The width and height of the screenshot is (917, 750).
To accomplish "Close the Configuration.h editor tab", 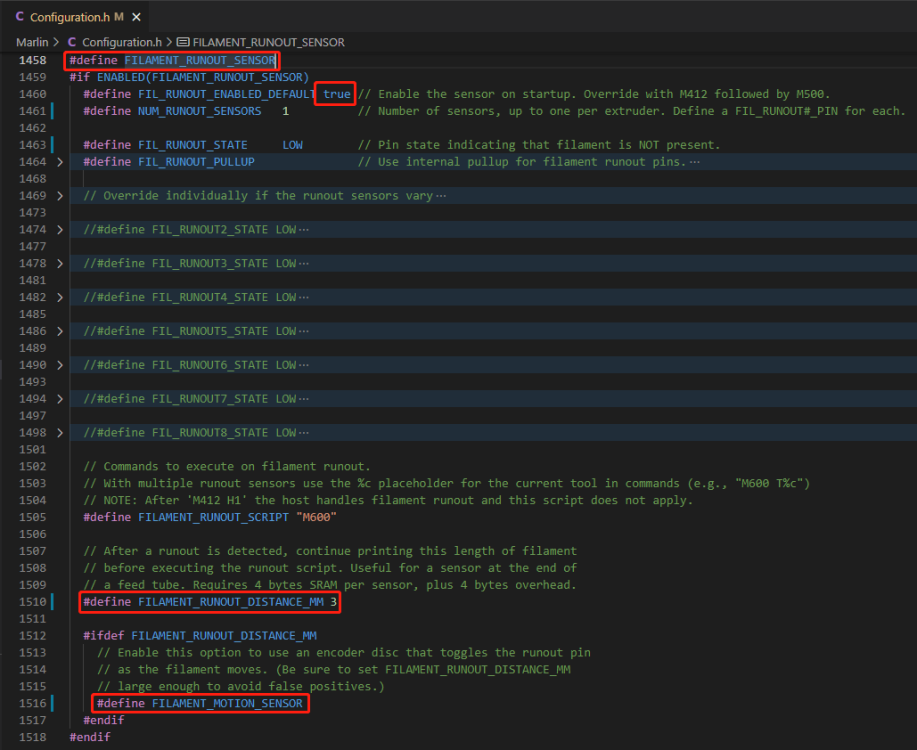I will [x=136, y=17].
